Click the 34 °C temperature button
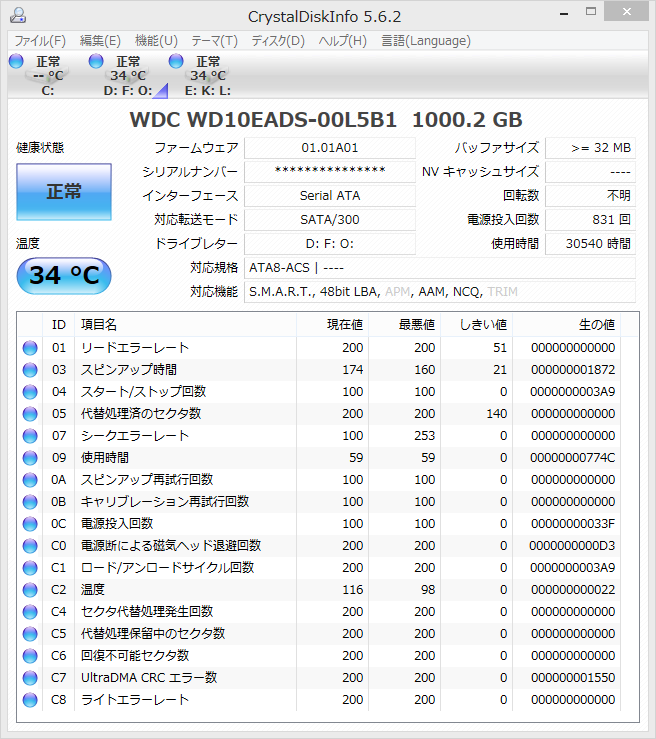Viewport: 656px width, 739px height. tap(64, 276)
